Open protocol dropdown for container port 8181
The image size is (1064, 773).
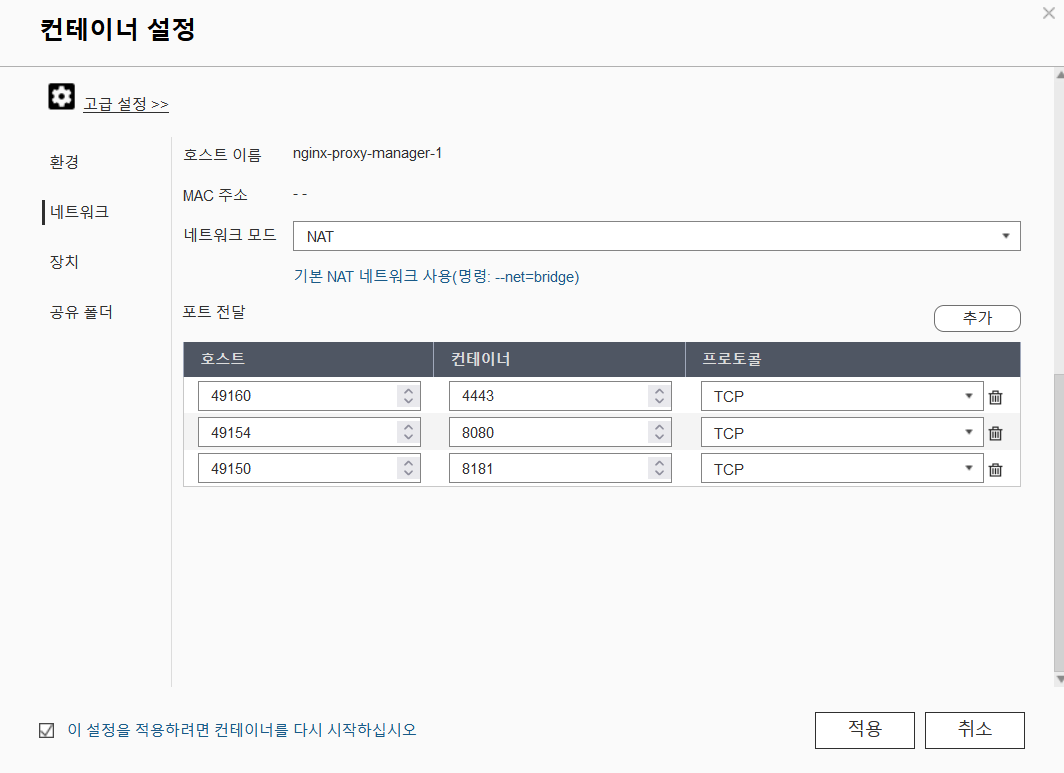(x=841, y=469)
